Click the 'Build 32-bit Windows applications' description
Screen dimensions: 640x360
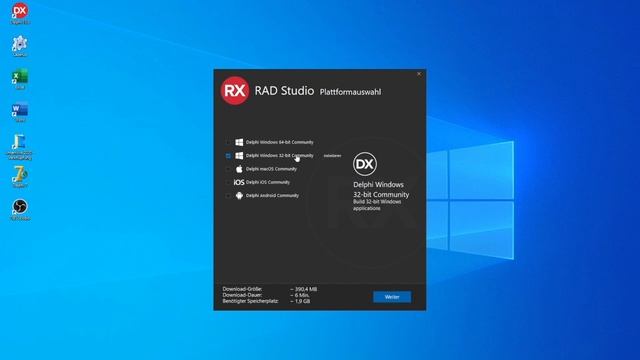point(377,205)
